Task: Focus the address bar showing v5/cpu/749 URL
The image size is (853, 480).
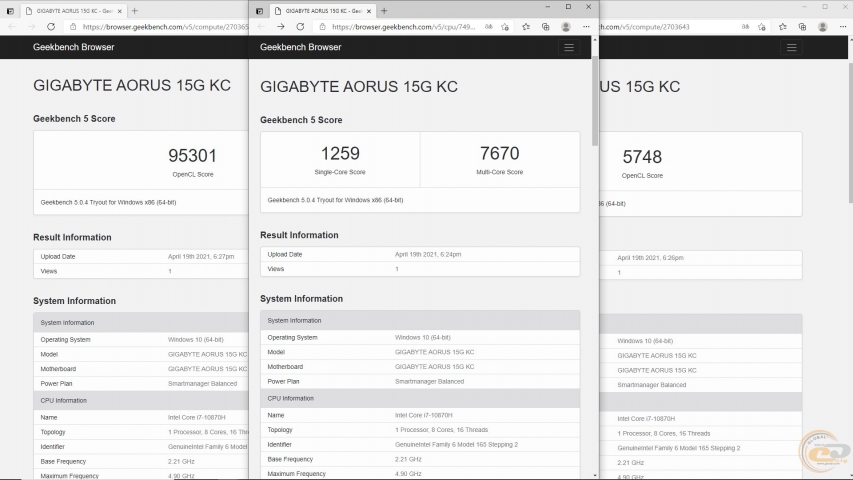Action: click(x=403, y=27)
